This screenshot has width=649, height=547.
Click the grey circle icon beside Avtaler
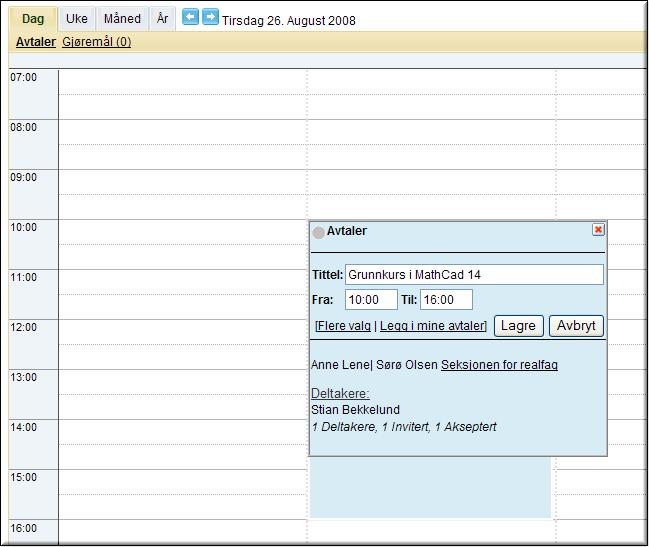click(318, 233)
